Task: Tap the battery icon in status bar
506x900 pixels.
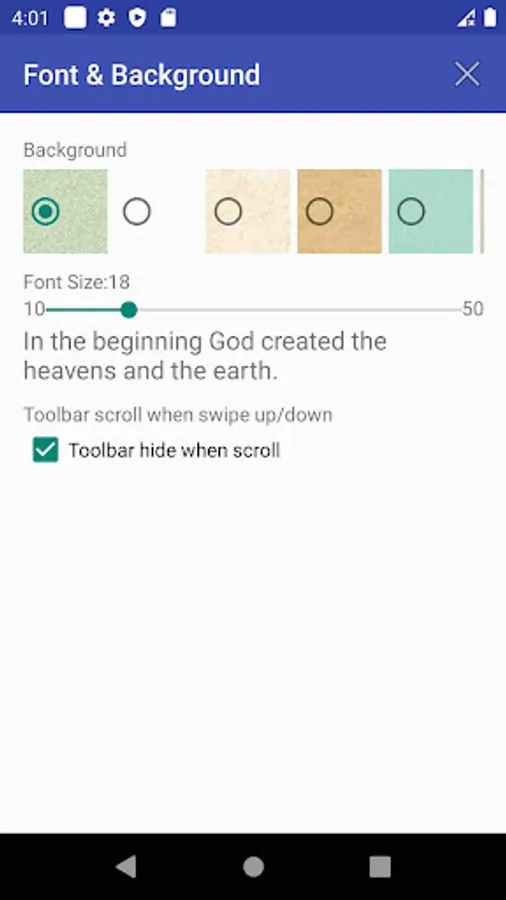Action: tap(489, 17)
